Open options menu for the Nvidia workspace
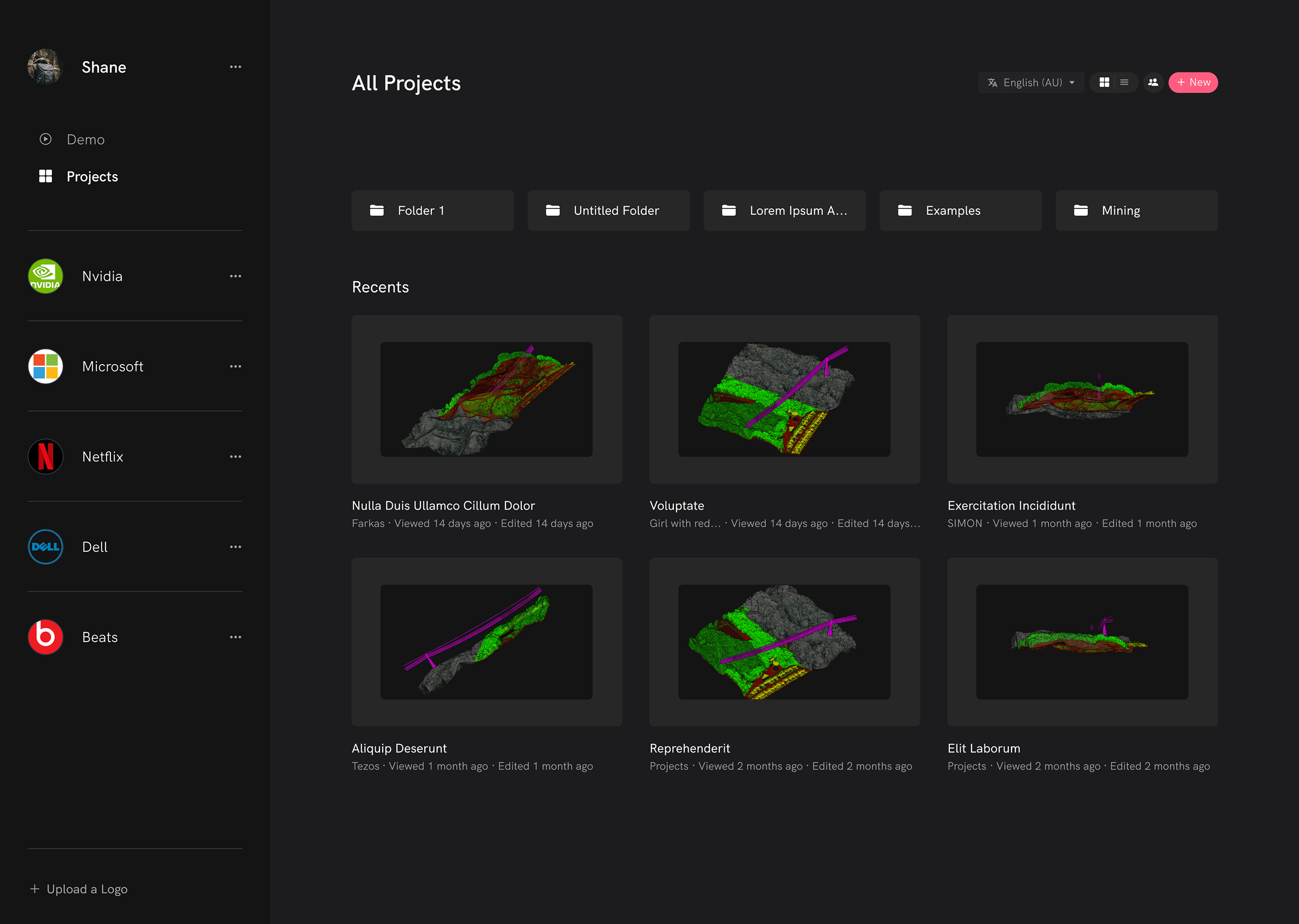Image resolution: width=1299 pixels, height=924 pixels. point(235,276)
